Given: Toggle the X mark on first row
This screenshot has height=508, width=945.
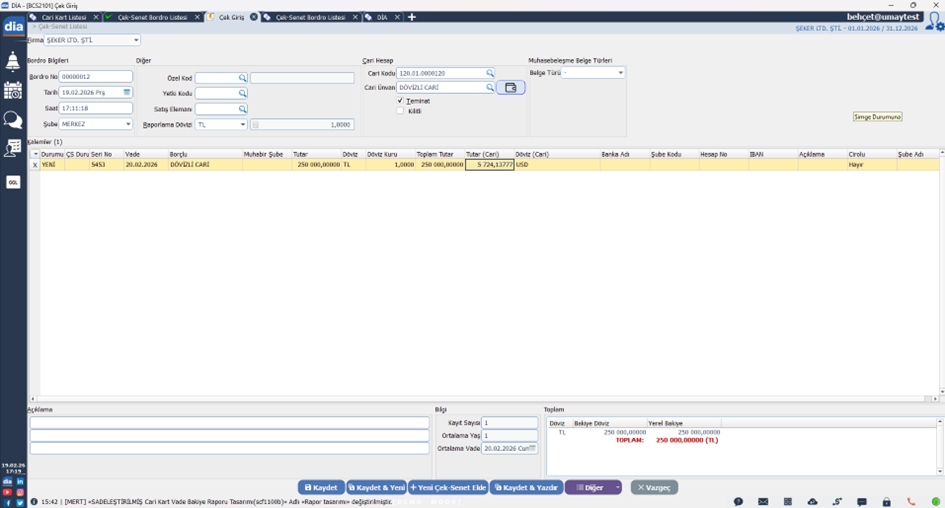Looking at the screenshot, I should [35, 165].
